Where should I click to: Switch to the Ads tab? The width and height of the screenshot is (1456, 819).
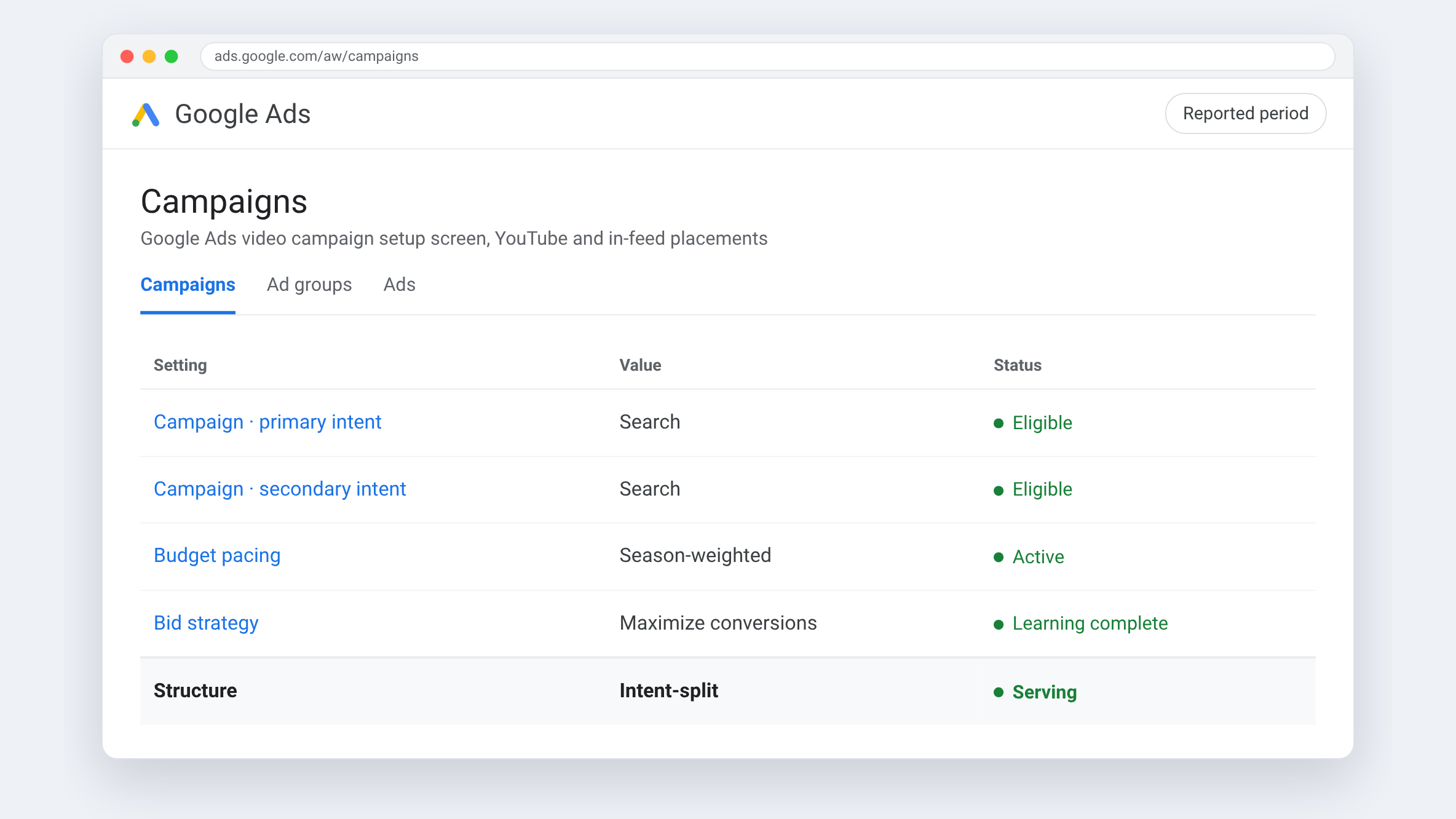click(400, 285)
